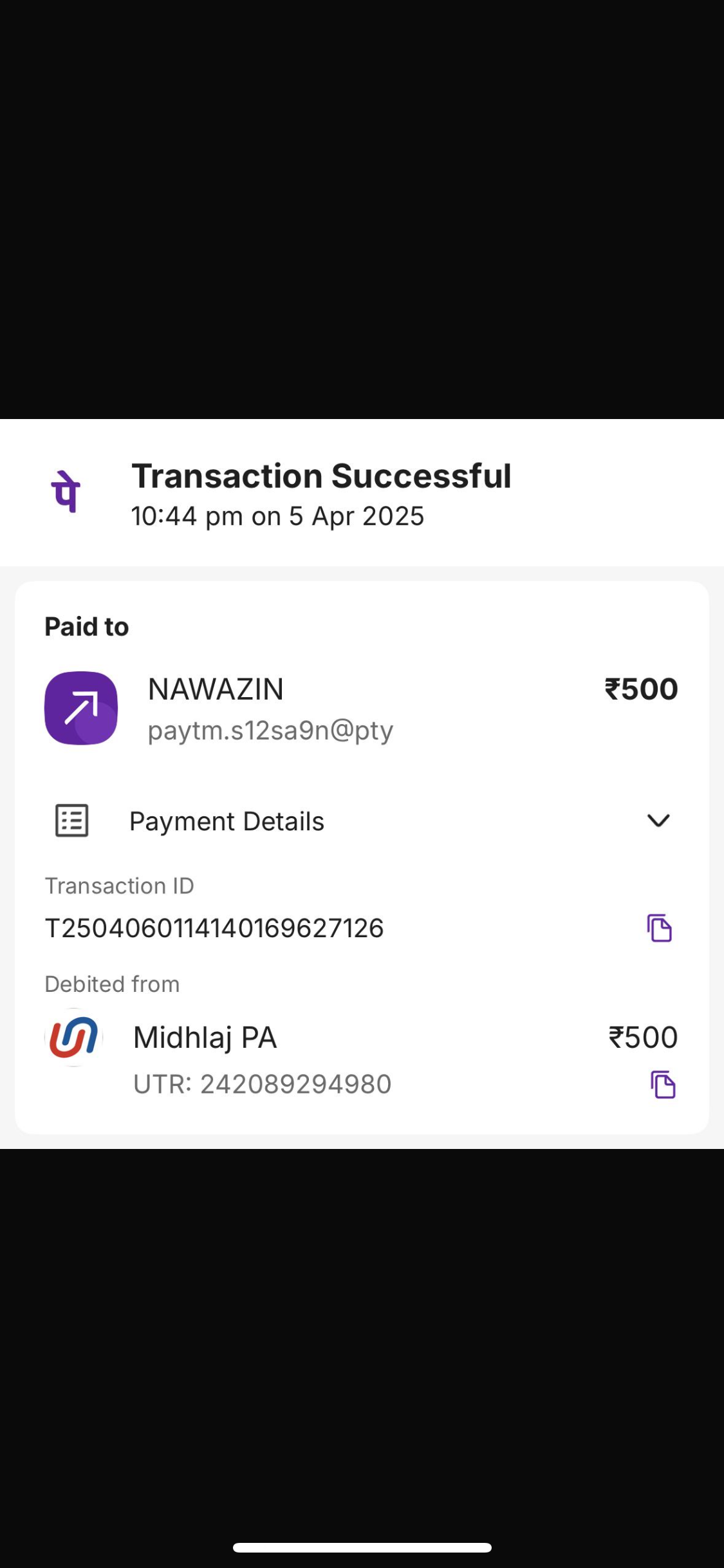The height and width of the screenshot is (1568, 724).
Task: Click the Transaction Successful heading
Action: click(321, 476)
